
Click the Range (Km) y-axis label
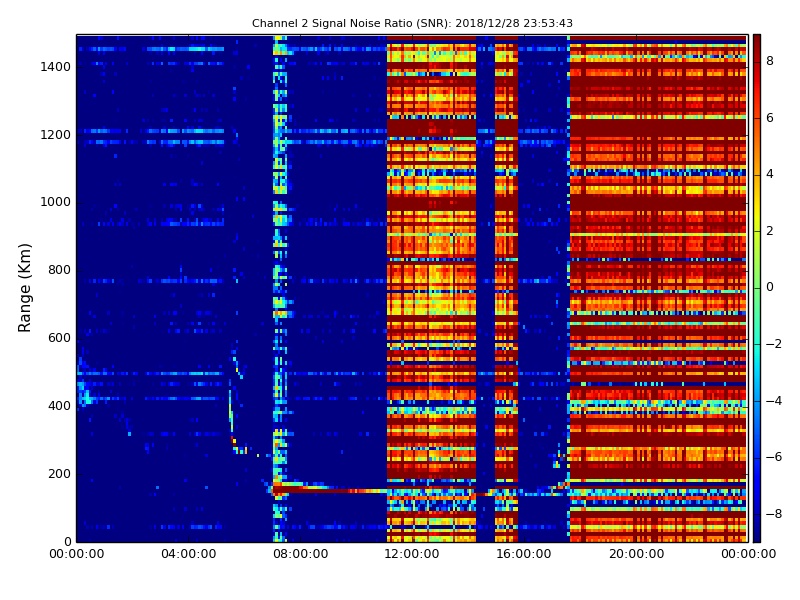coord(24,288)
